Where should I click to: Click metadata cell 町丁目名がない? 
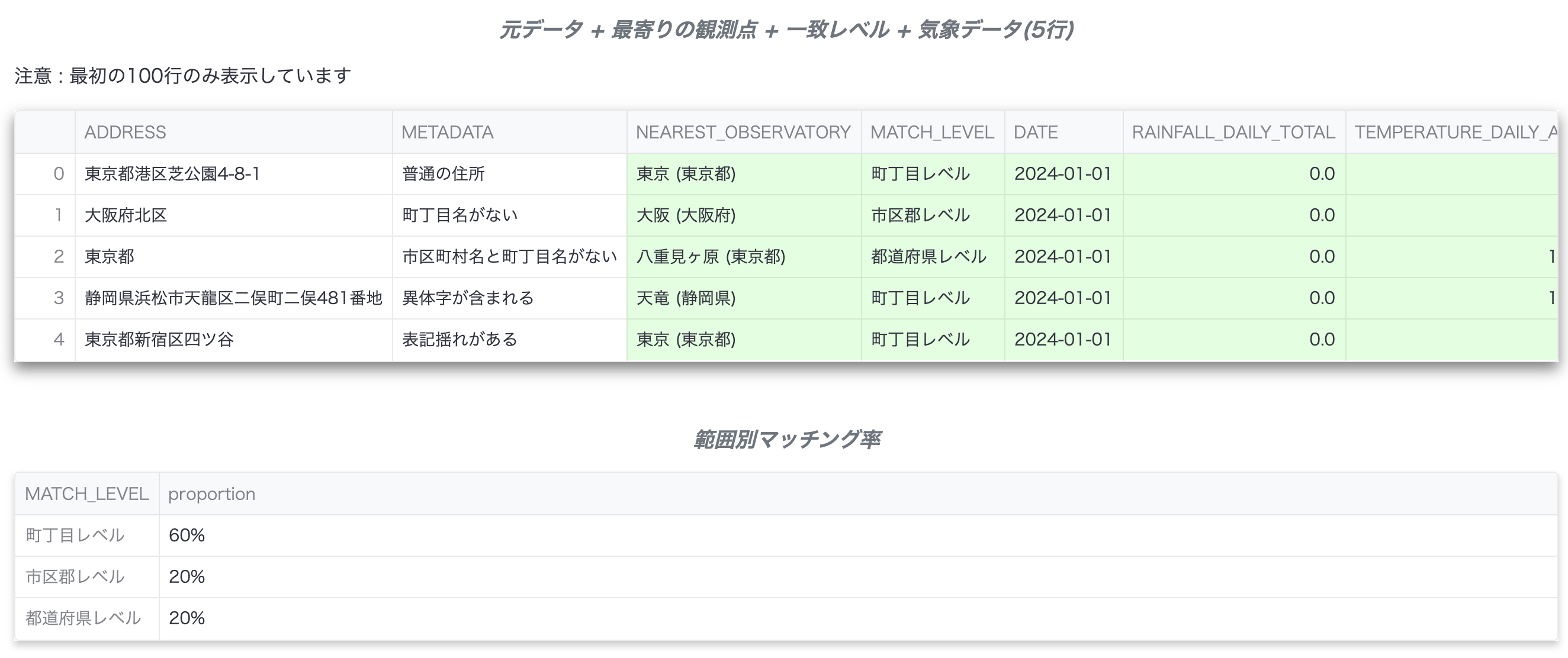pos(509,215)
